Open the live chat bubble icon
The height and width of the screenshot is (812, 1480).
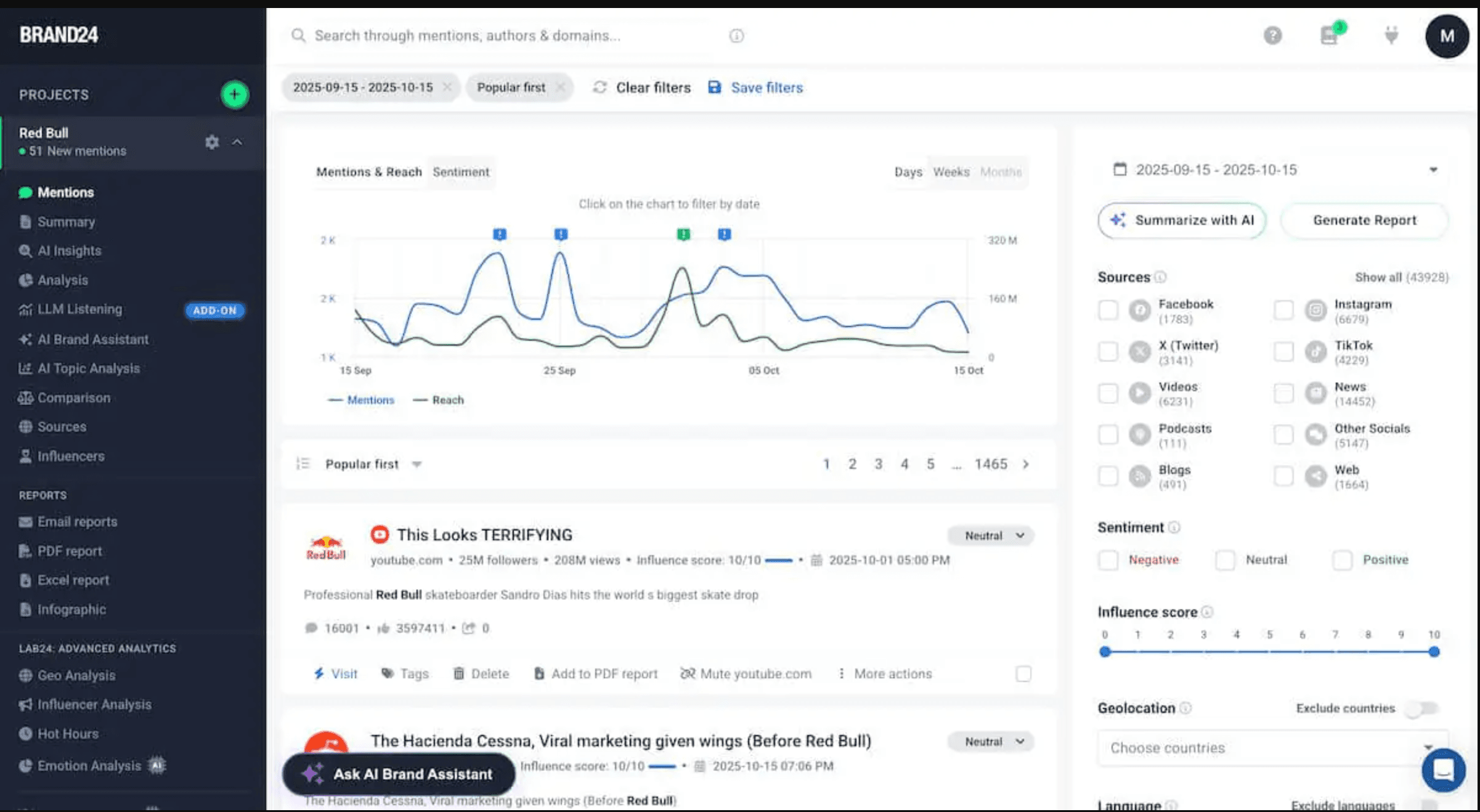1443,770
